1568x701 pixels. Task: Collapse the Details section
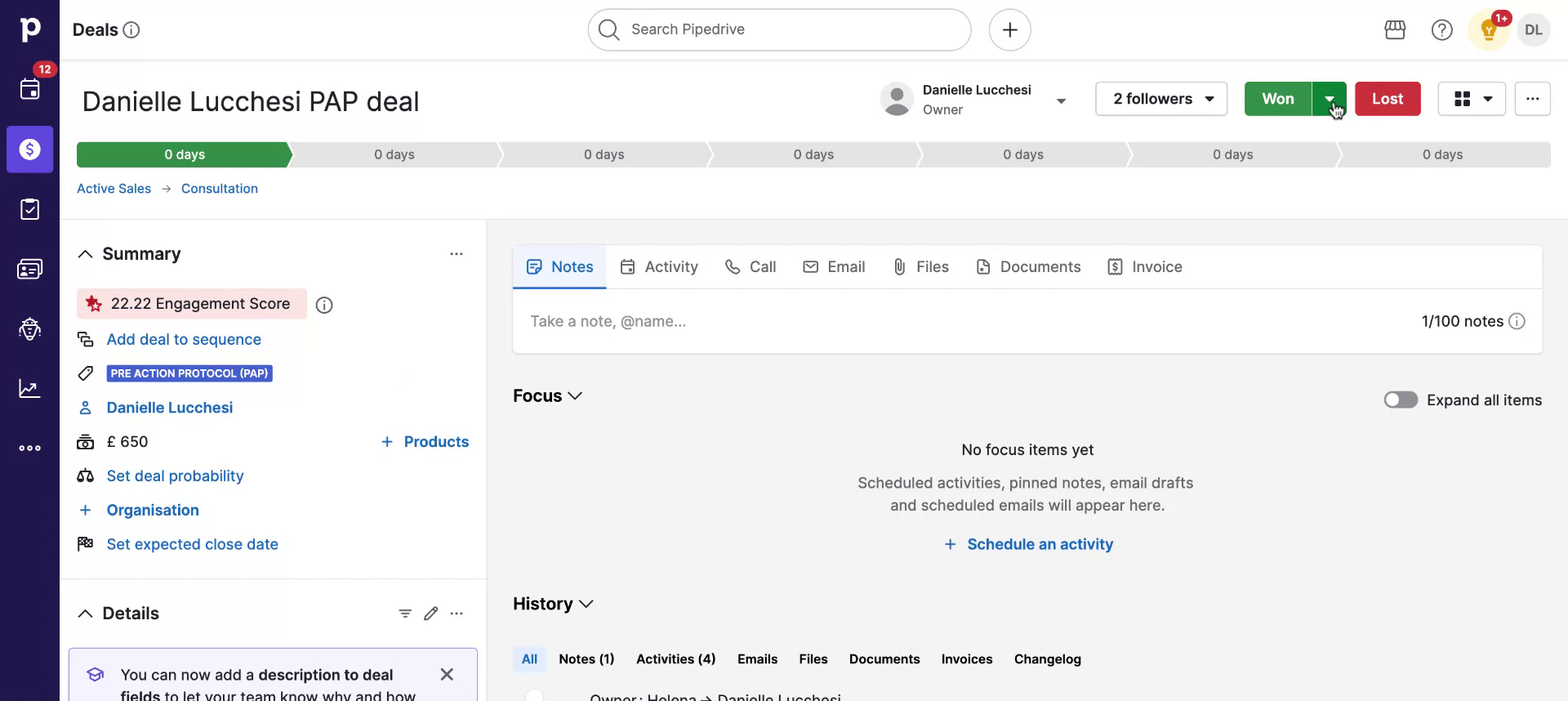[x=85, y=614]
